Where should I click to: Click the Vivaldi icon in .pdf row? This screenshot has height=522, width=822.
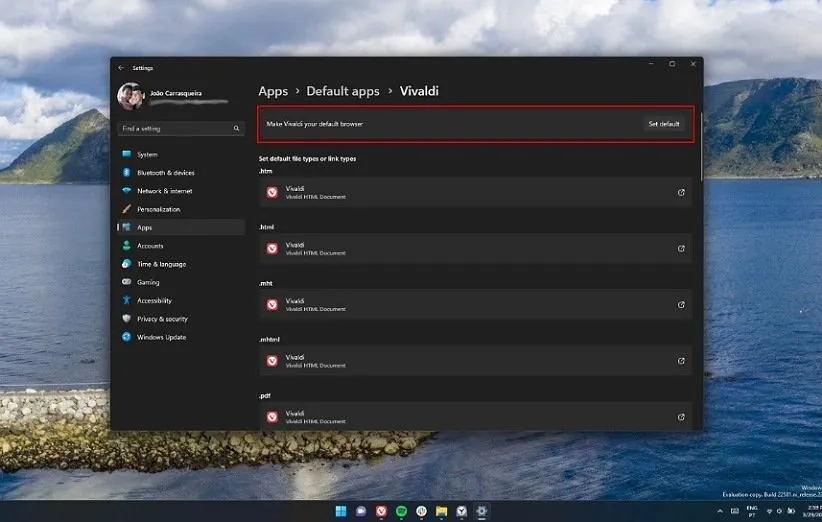(272, 417)
